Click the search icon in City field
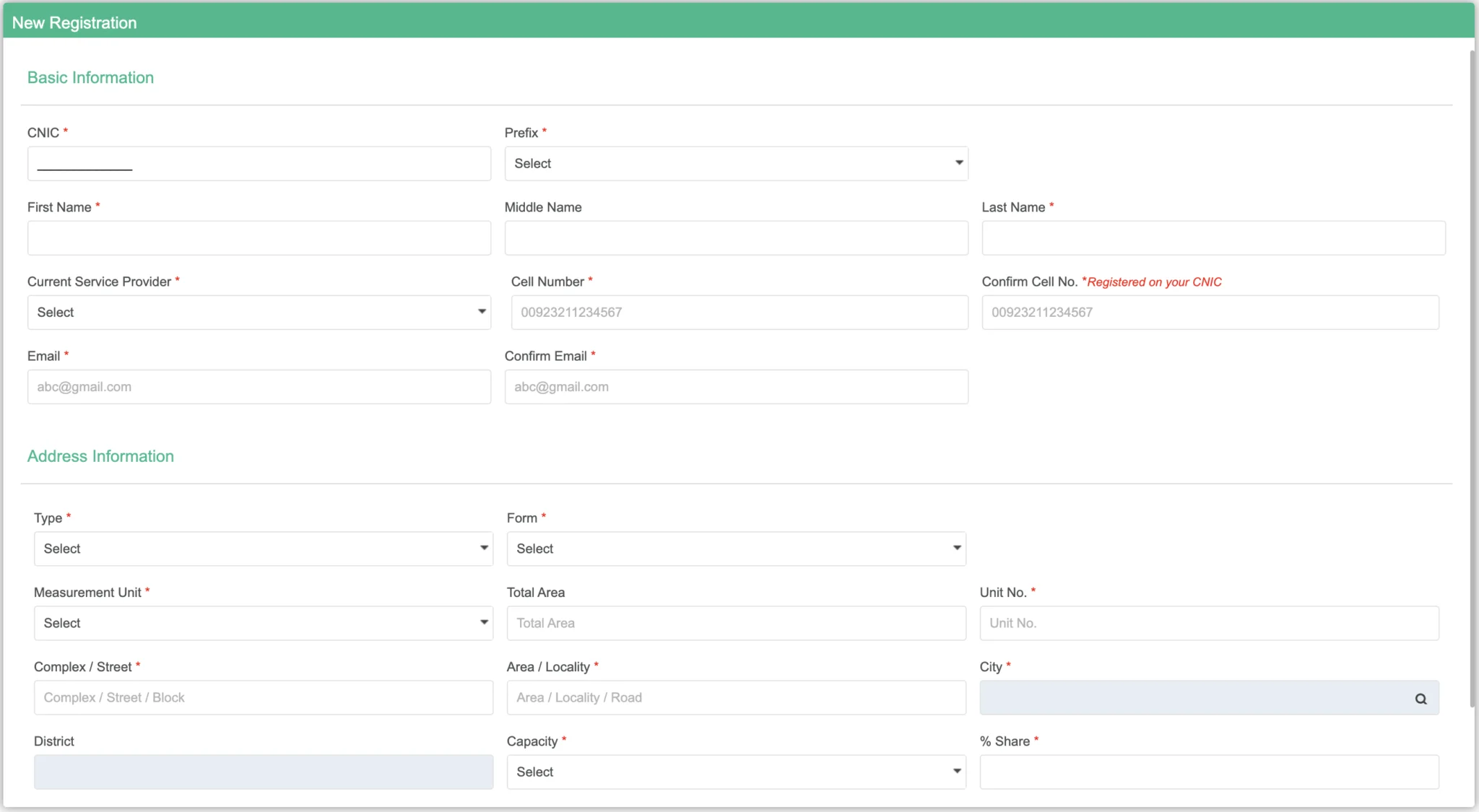This screenshot has width=1479, height=812. 1420,699
